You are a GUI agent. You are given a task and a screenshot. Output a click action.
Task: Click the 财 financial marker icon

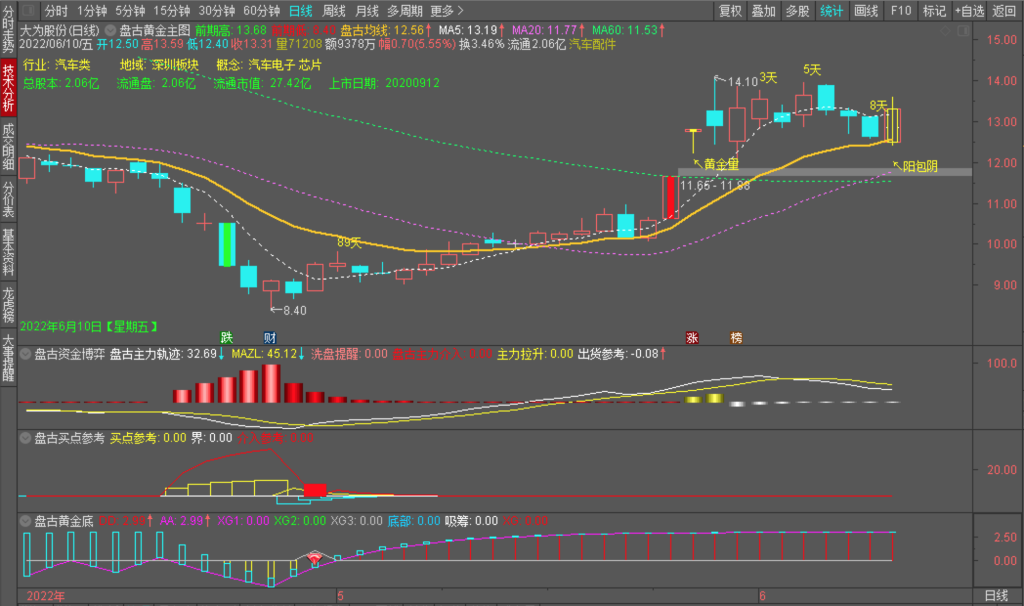[x=268, y=337]
